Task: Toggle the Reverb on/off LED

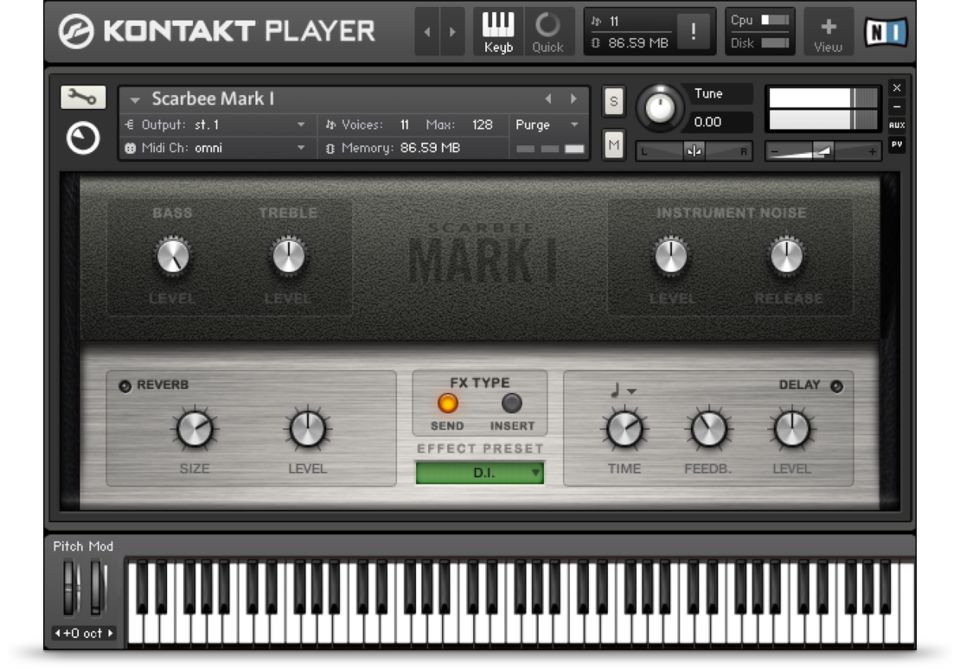Action: click(x=125, y=386)
